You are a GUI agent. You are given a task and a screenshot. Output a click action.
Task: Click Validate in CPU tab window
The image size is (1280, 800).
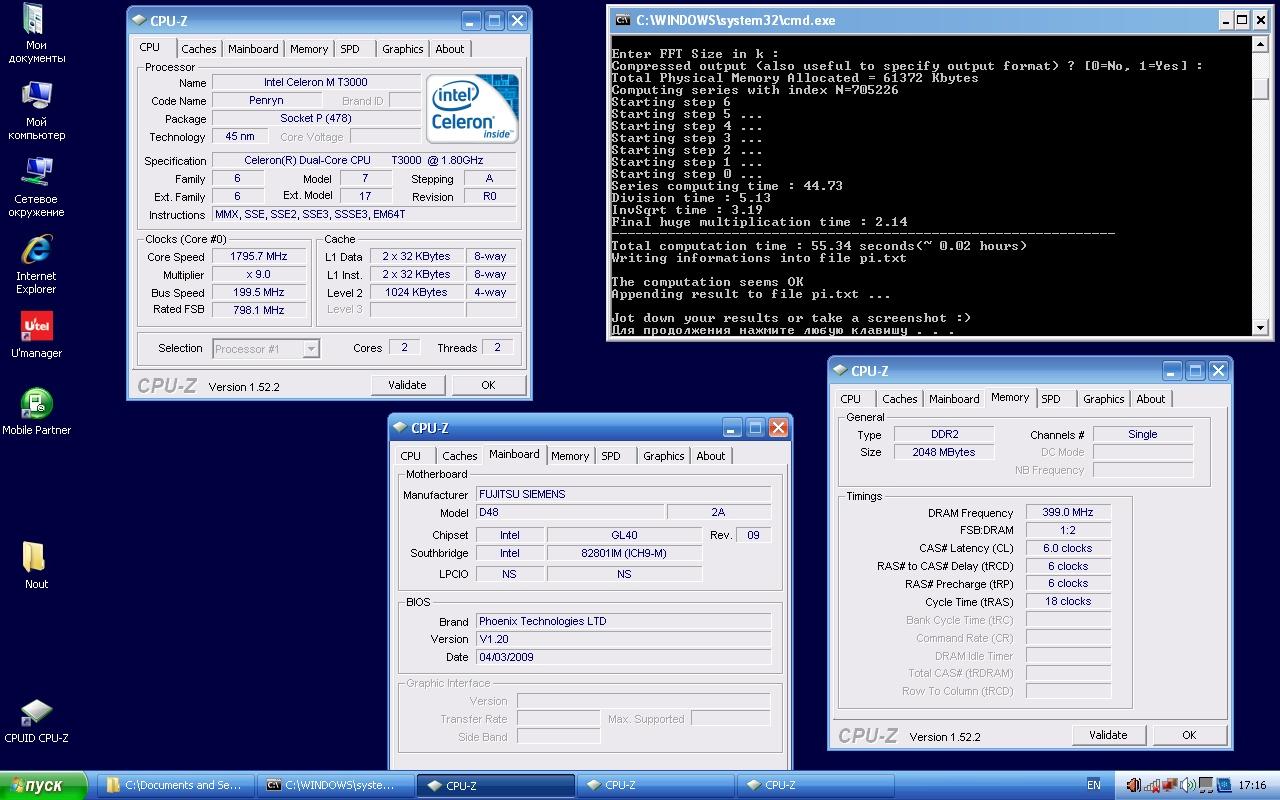pos(407,385)
